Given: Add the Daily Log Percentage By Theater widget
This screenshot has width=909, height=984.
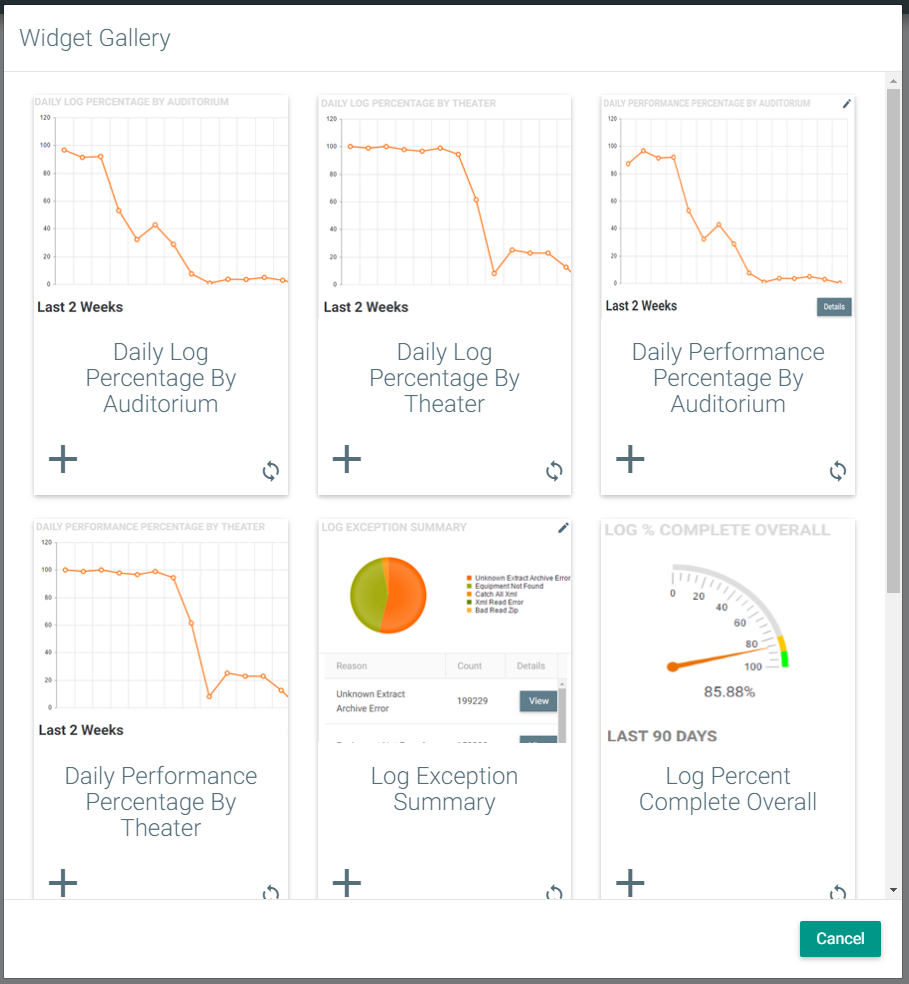Looking at the screenshot, I should click(347, 459).
